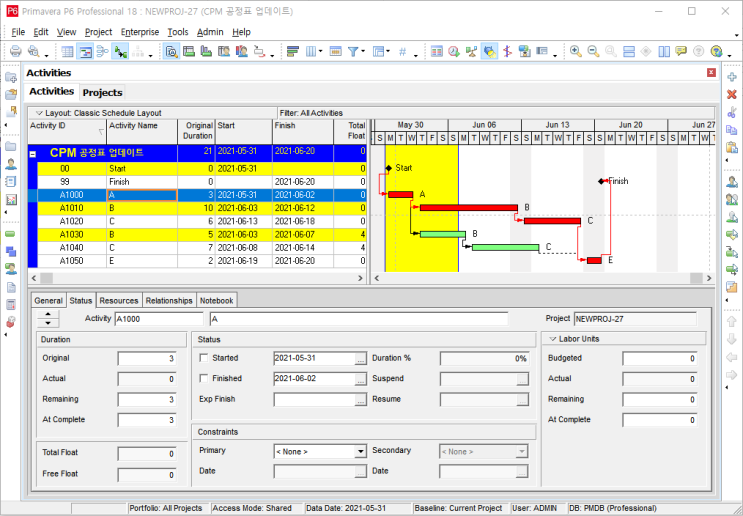Click right arrow of activity table scrollbar
The height and width of the screenshot is (516, 743).
pyautogui.click(x=360, y=278)
